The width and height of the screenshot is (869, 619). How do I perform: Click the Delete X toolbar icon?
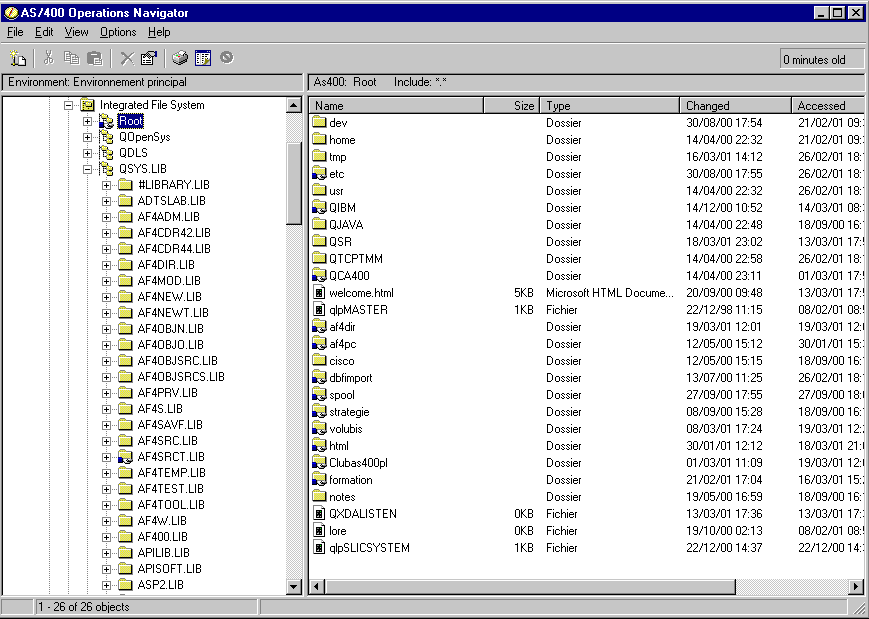pyautogui.click(x=127, y=58)
